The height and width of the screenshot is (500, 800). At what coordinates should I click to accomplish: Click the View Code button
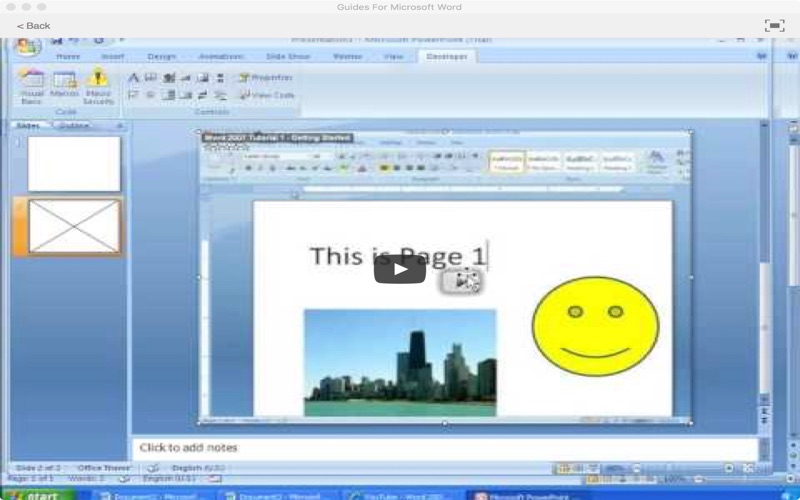click(x=267, y=95)
